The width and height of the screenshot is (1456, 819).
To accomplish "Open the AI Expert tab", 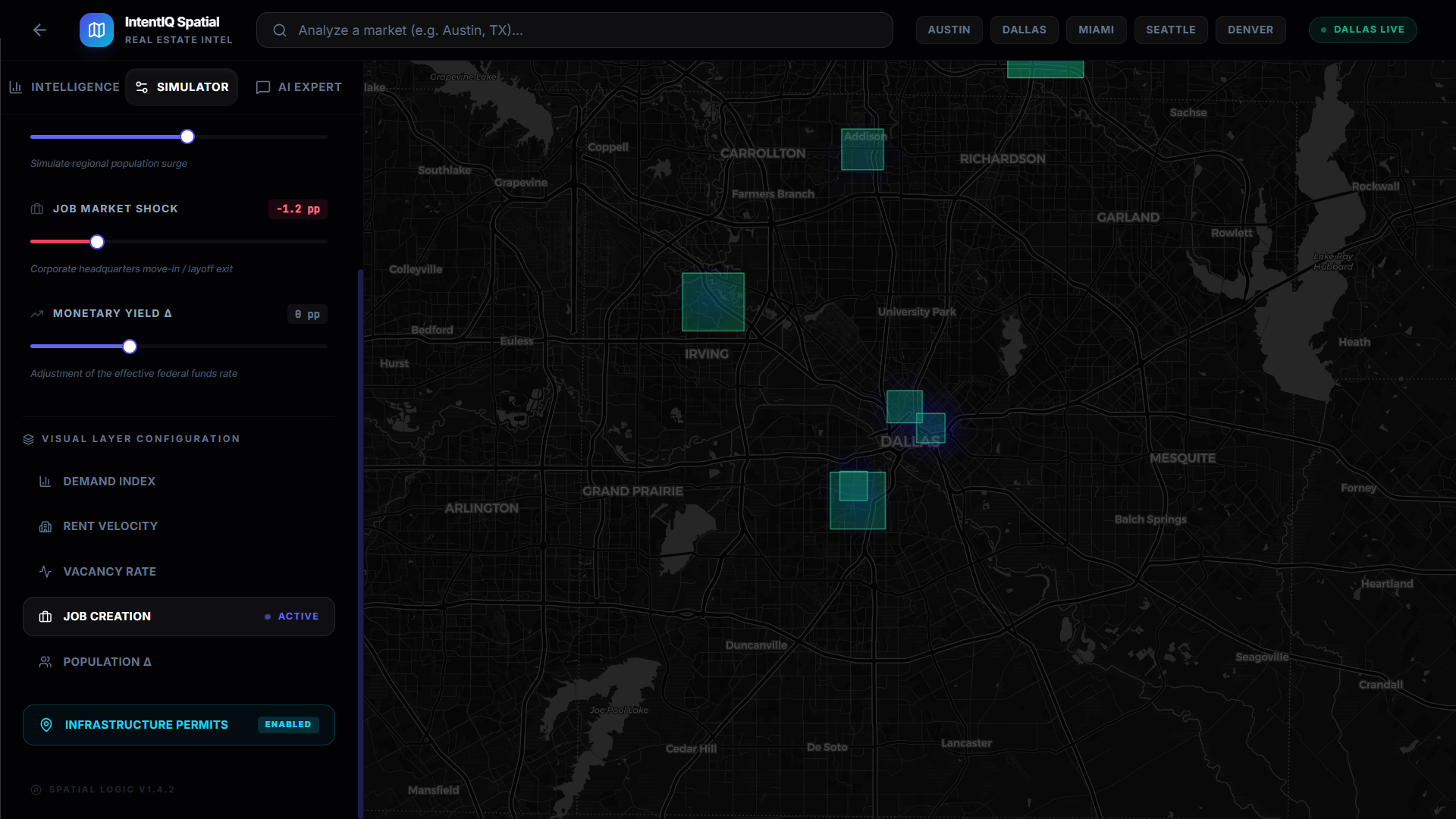I will pyautogui.click(x=299, y=87).
